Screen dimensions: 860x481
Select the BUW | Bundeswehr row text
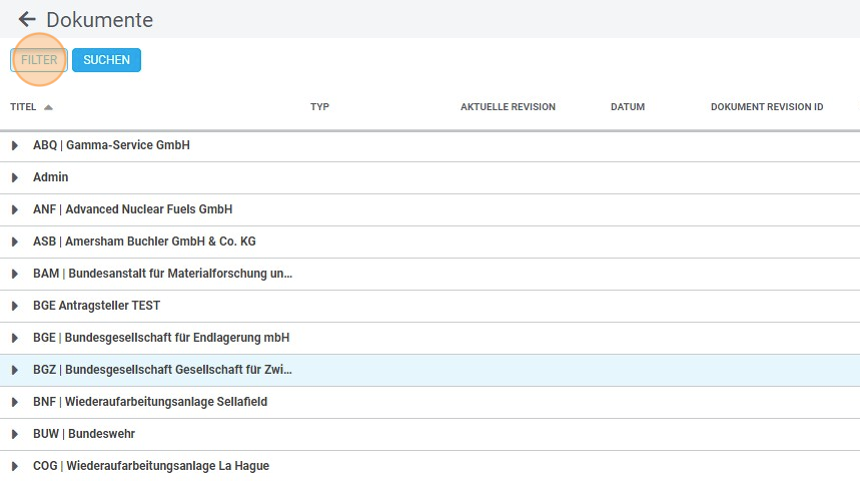point(84,434)
